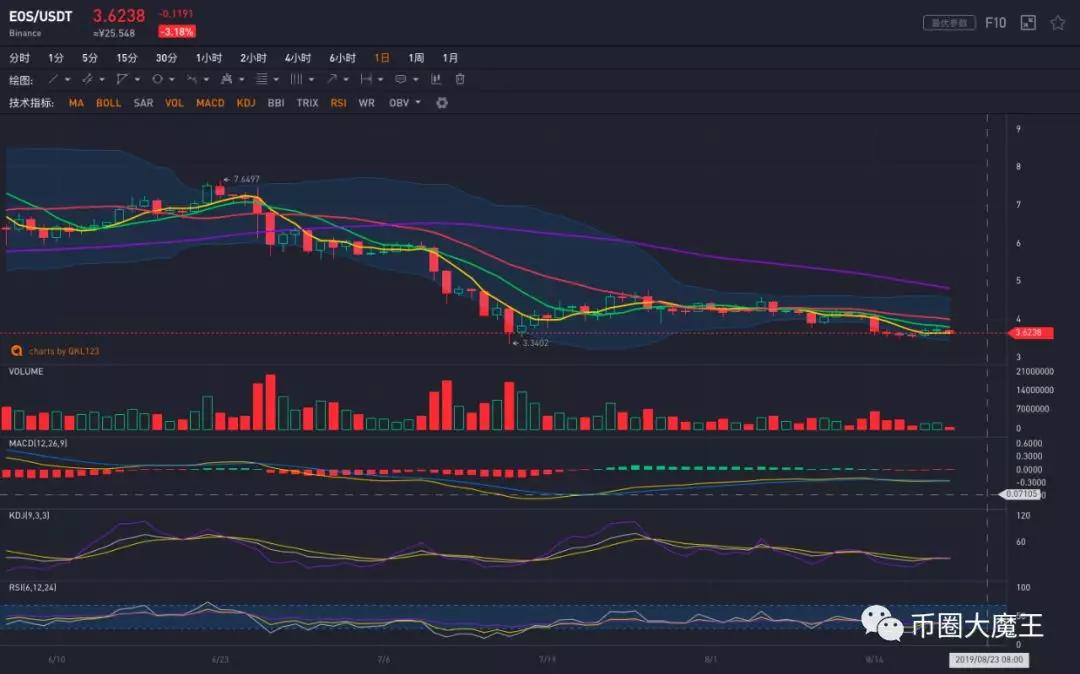Screen dimensions: 1080x674
Task: Switch to 1月 monthly timeframe
Action: [x=450, y=58]
